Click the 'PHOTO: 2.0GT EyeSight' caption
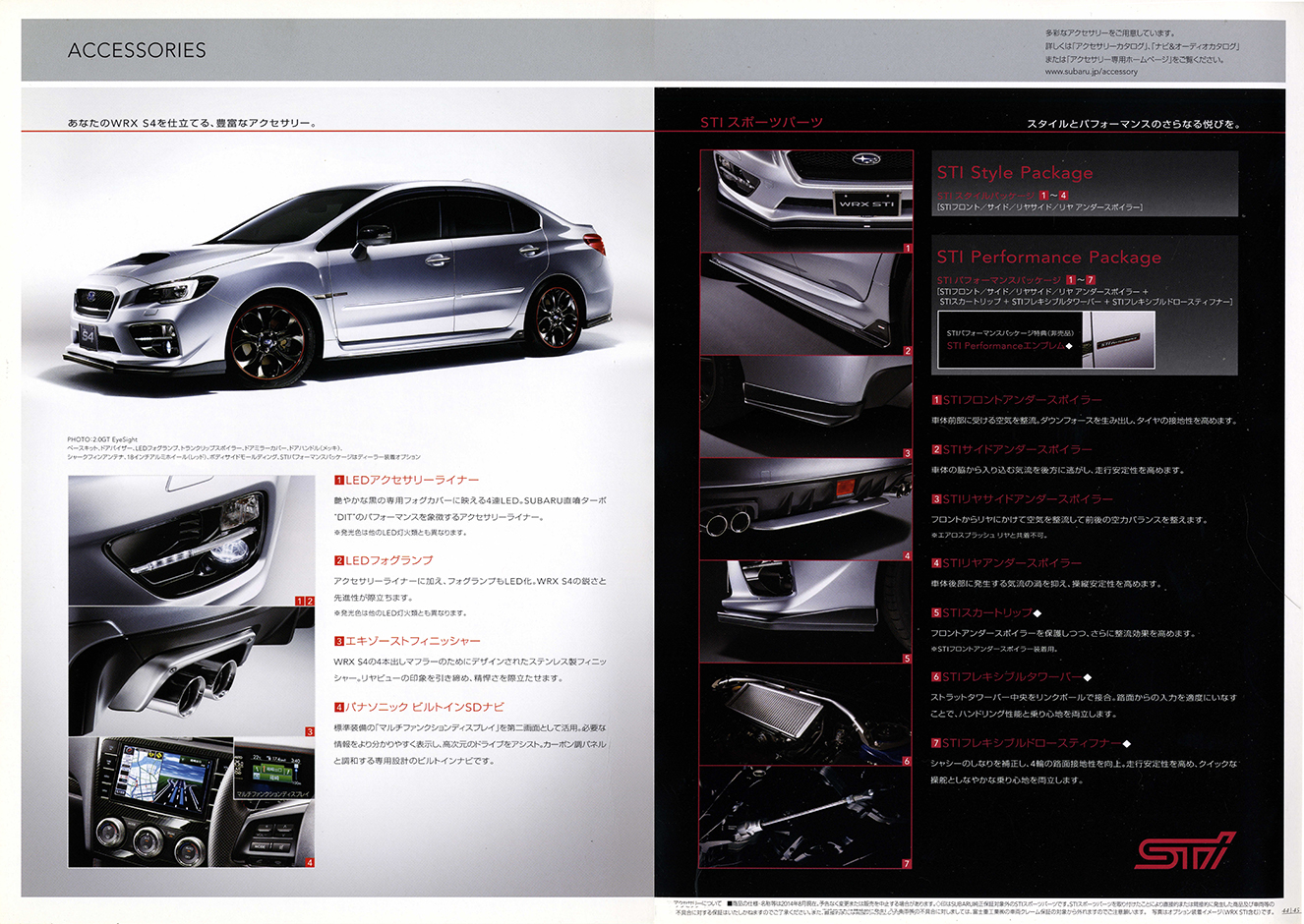Screen dimensions: 1304x924 (x=101, y=439)
